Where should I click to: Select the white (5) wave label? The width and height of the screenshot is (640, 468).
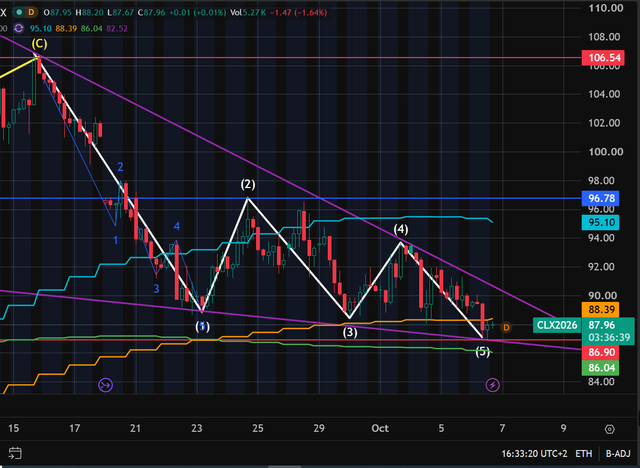click(483, 351)
